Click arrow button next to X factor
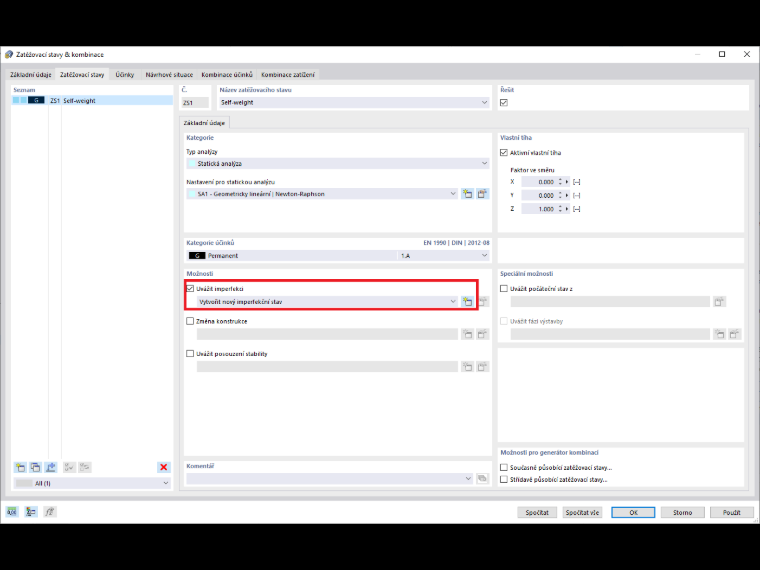 pyautogui.click(x=567, y=182)
